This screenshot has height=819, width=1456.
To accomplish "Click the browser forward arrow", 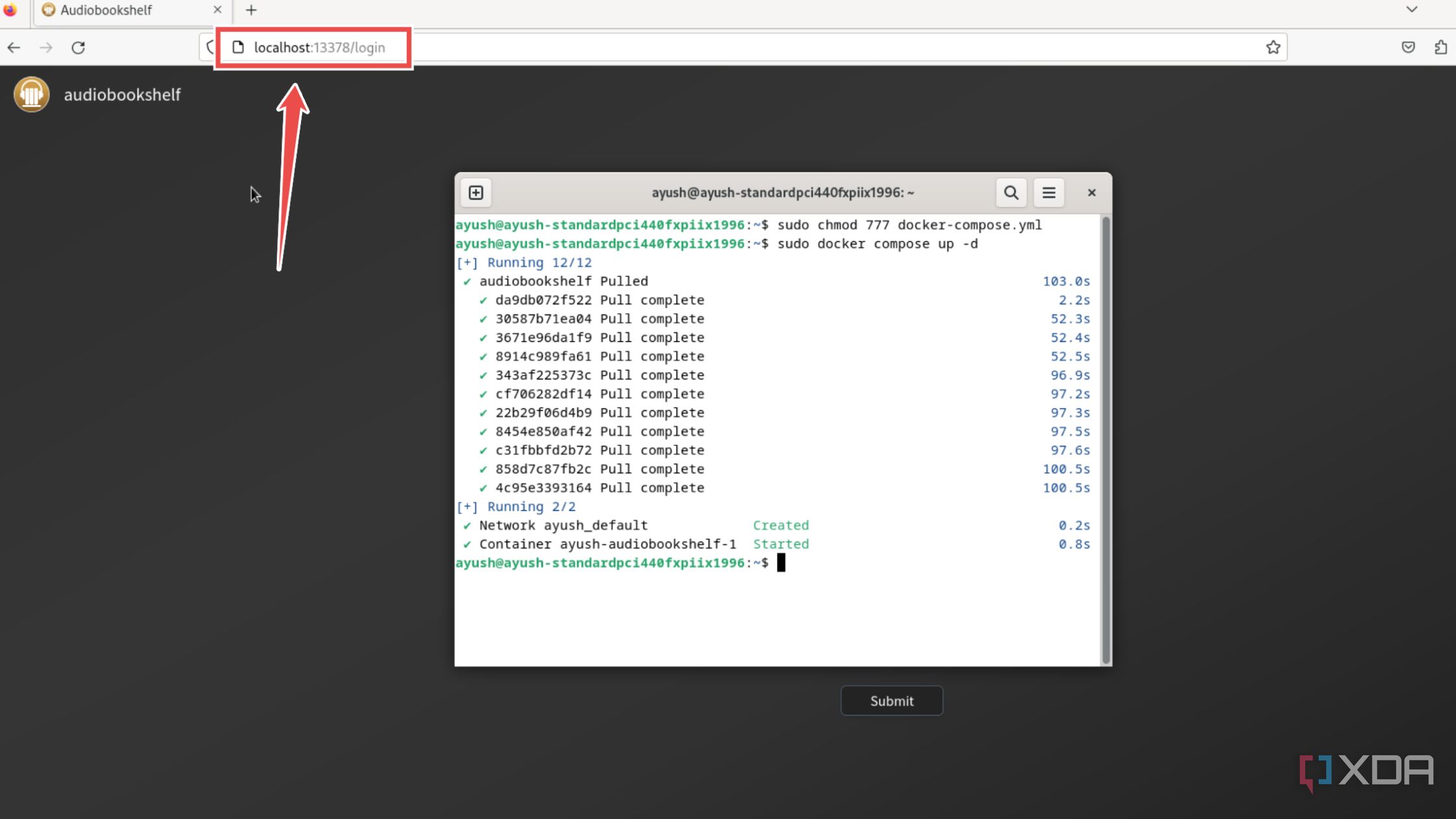I will click(45, 47).
